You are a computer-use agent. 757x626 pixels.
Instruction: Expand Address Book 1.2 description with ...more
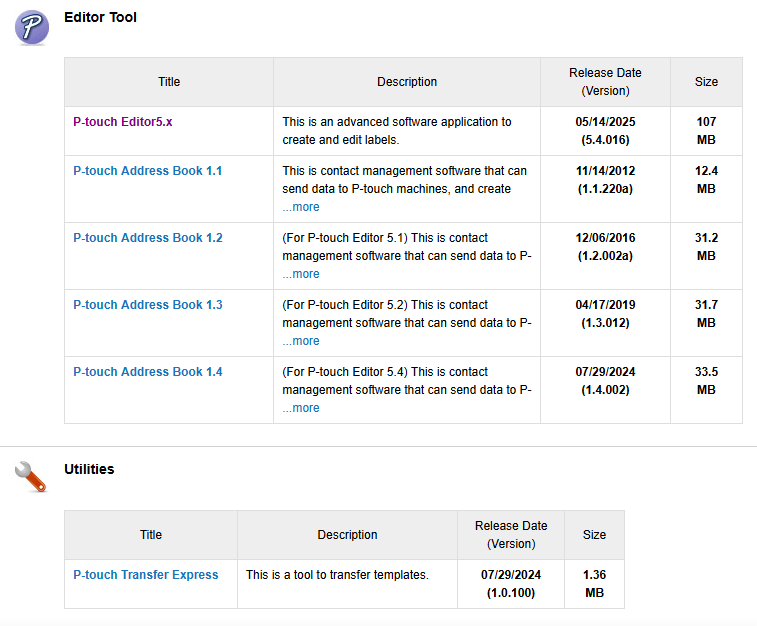[x=301, y=274]
